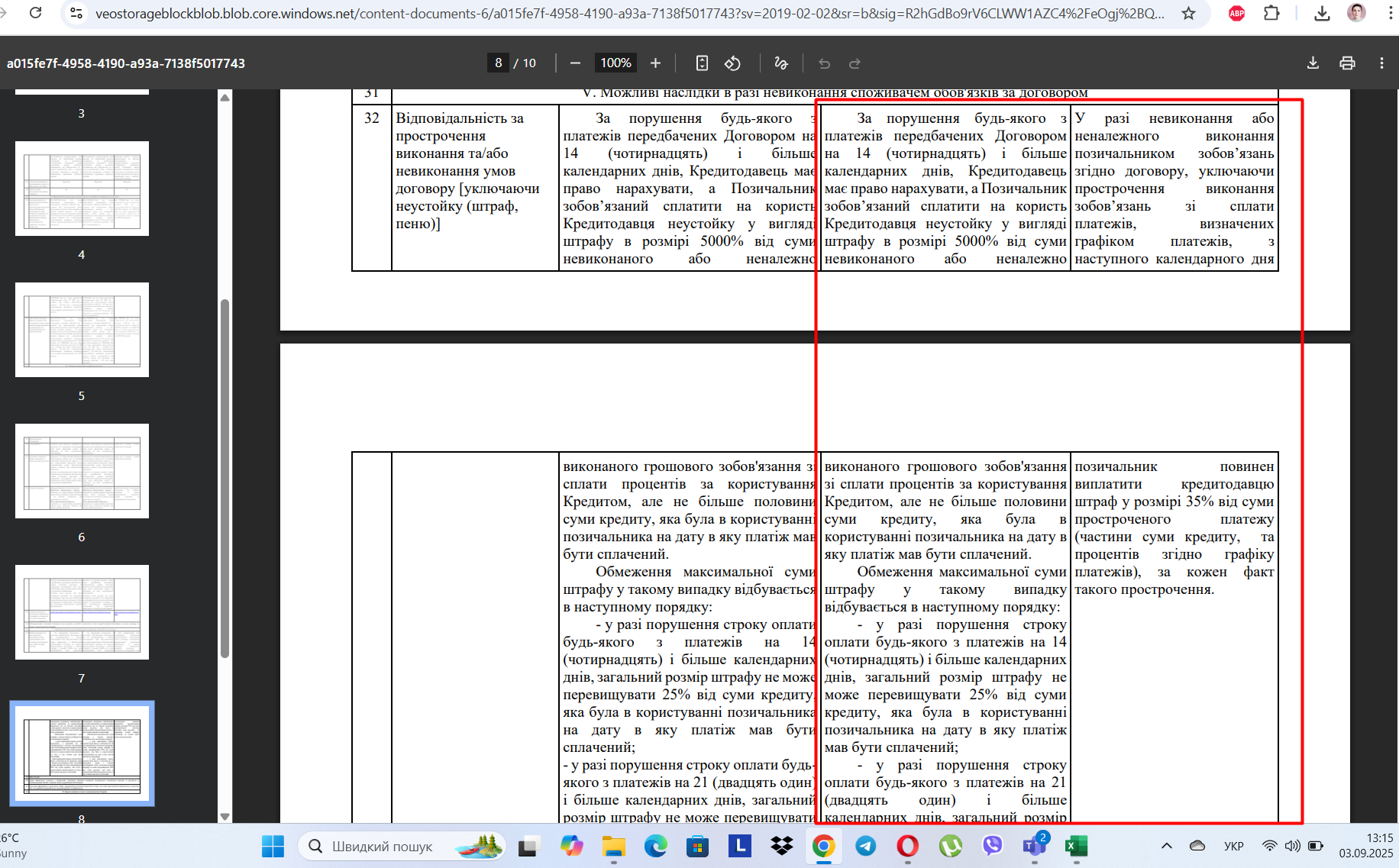Click 'штраф у розмірі 35% від суми' text
This screenshot has width=1399, height=868.
click(1174, 502)
